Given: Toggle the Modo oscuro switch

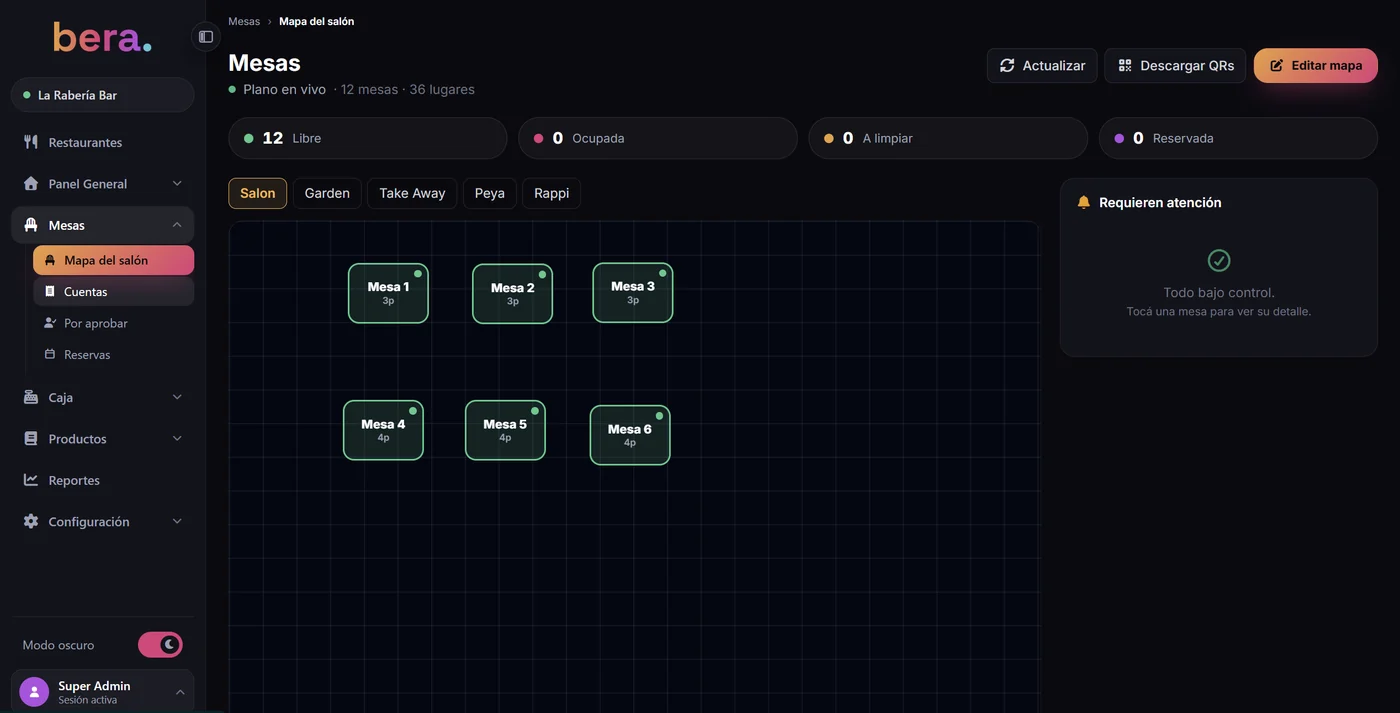Looking at the screenshot, I should click(160, 645).
